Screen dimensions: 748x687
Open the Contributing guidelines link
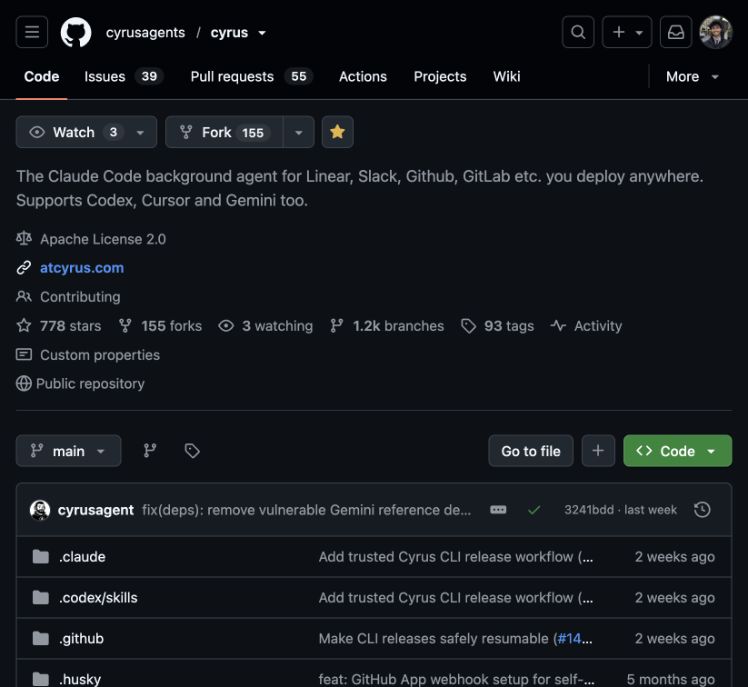tap(80, 297)
